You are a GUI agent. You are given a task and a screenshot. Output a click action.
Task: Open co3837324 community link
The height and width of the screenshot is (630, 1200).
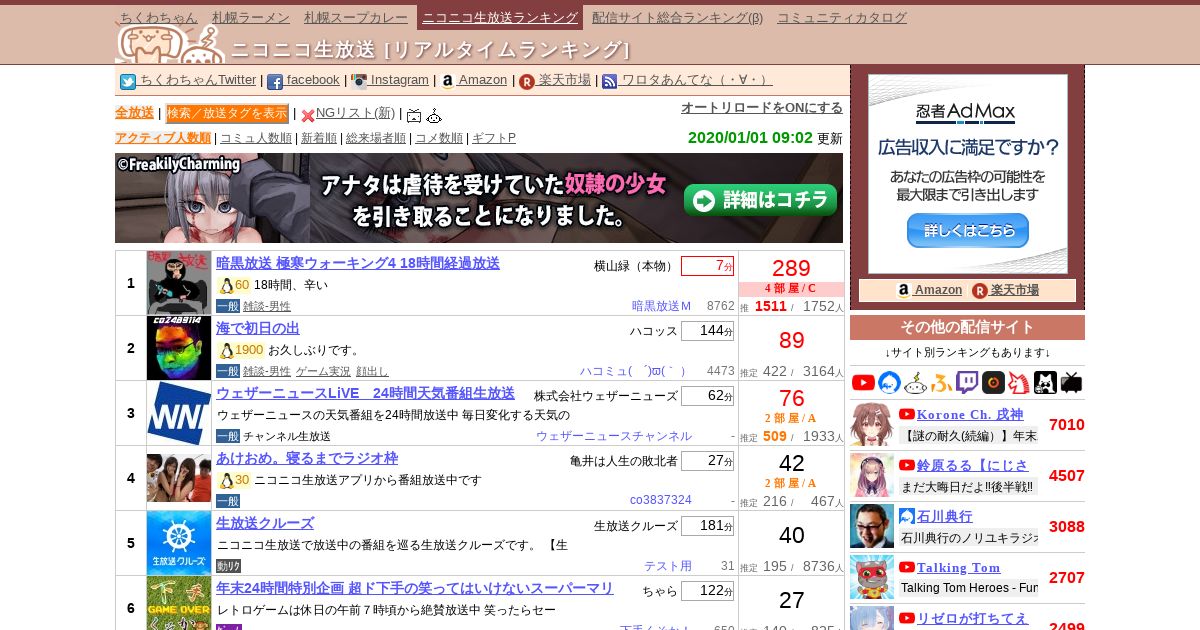(x=661, y=500)
